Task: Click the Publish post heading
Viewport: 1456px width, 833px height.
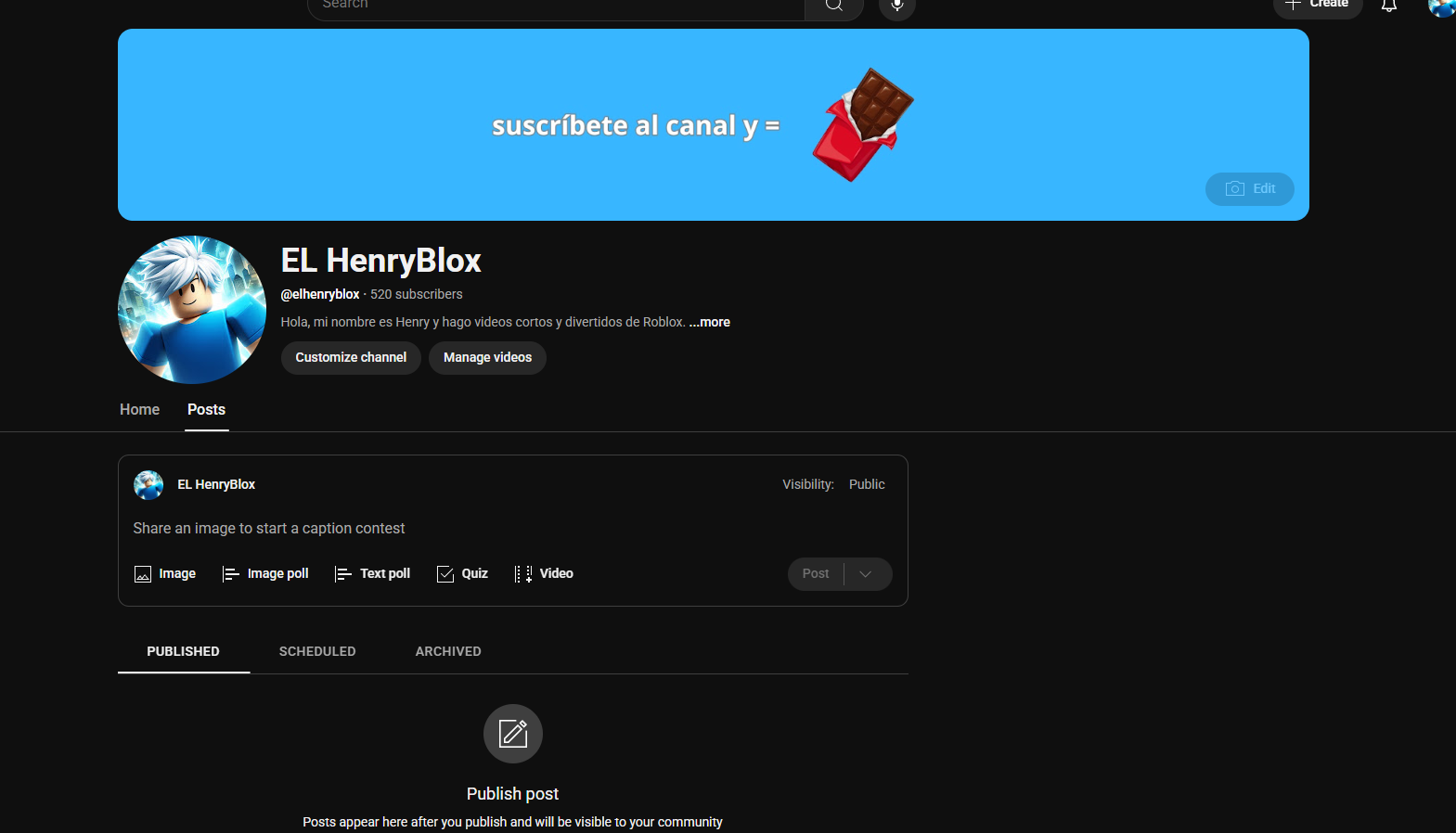Action: pyautogui.click(x=512, y=794)
